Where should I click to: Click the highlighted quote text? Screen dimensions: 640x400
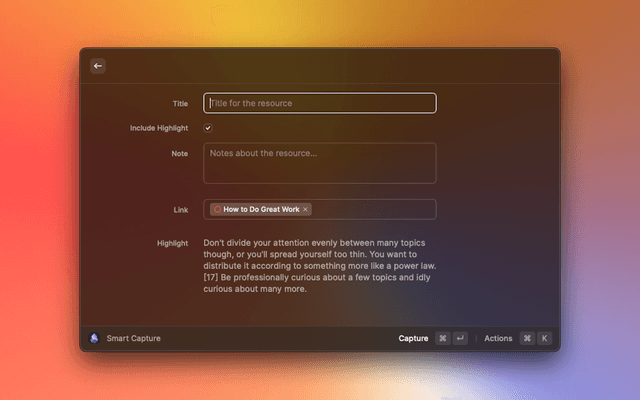coord(320,266)
